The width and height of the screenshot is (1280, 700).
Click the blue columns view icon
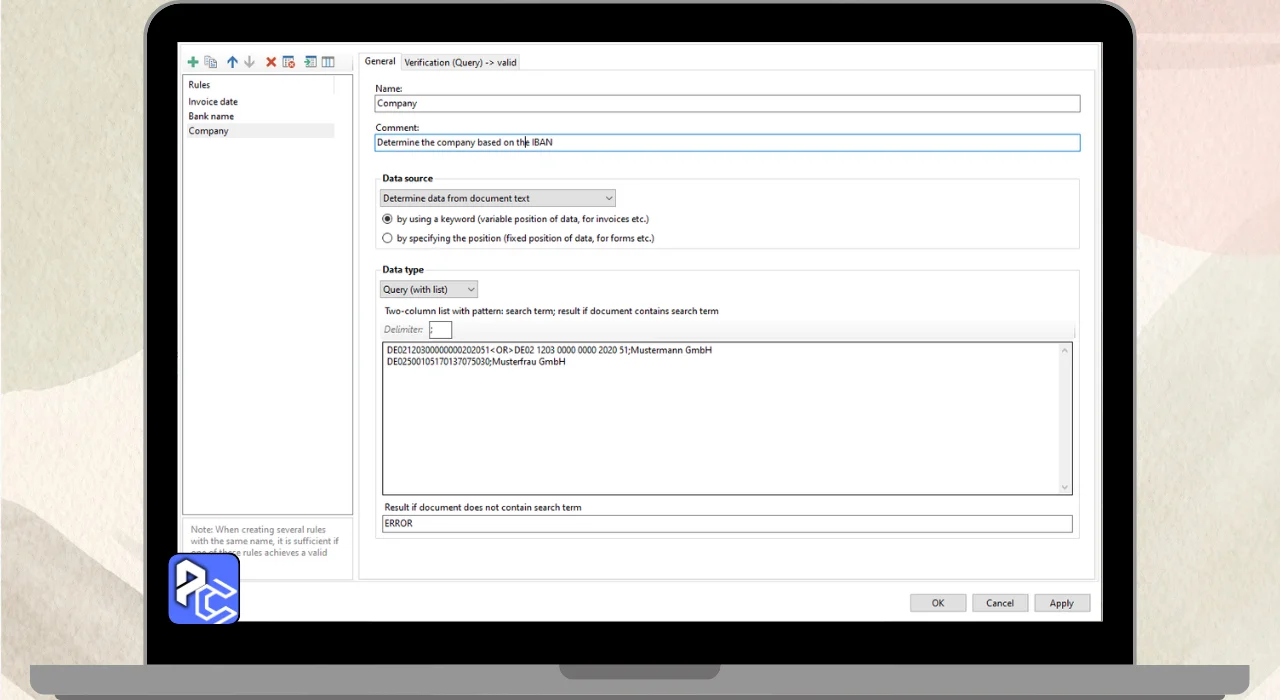click(x=328, y=62)
